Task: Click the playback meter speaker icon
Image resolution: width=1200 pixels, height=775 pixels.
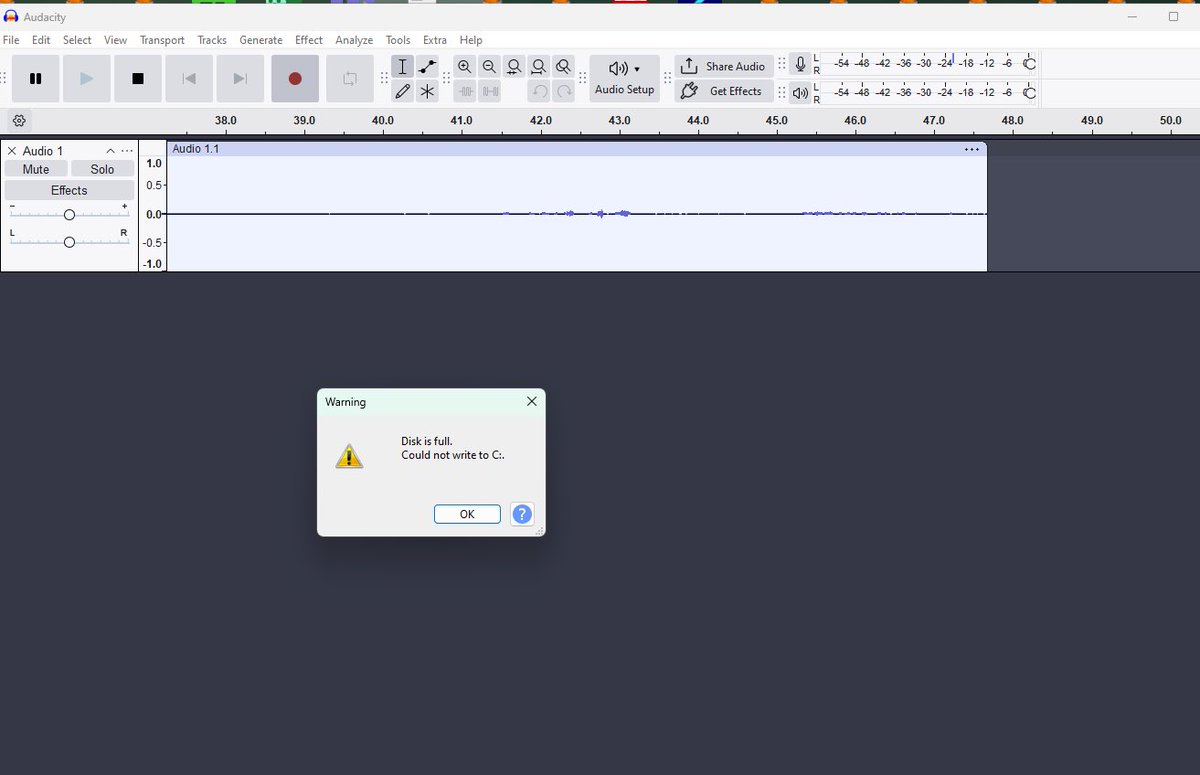Action: point(800,93)
